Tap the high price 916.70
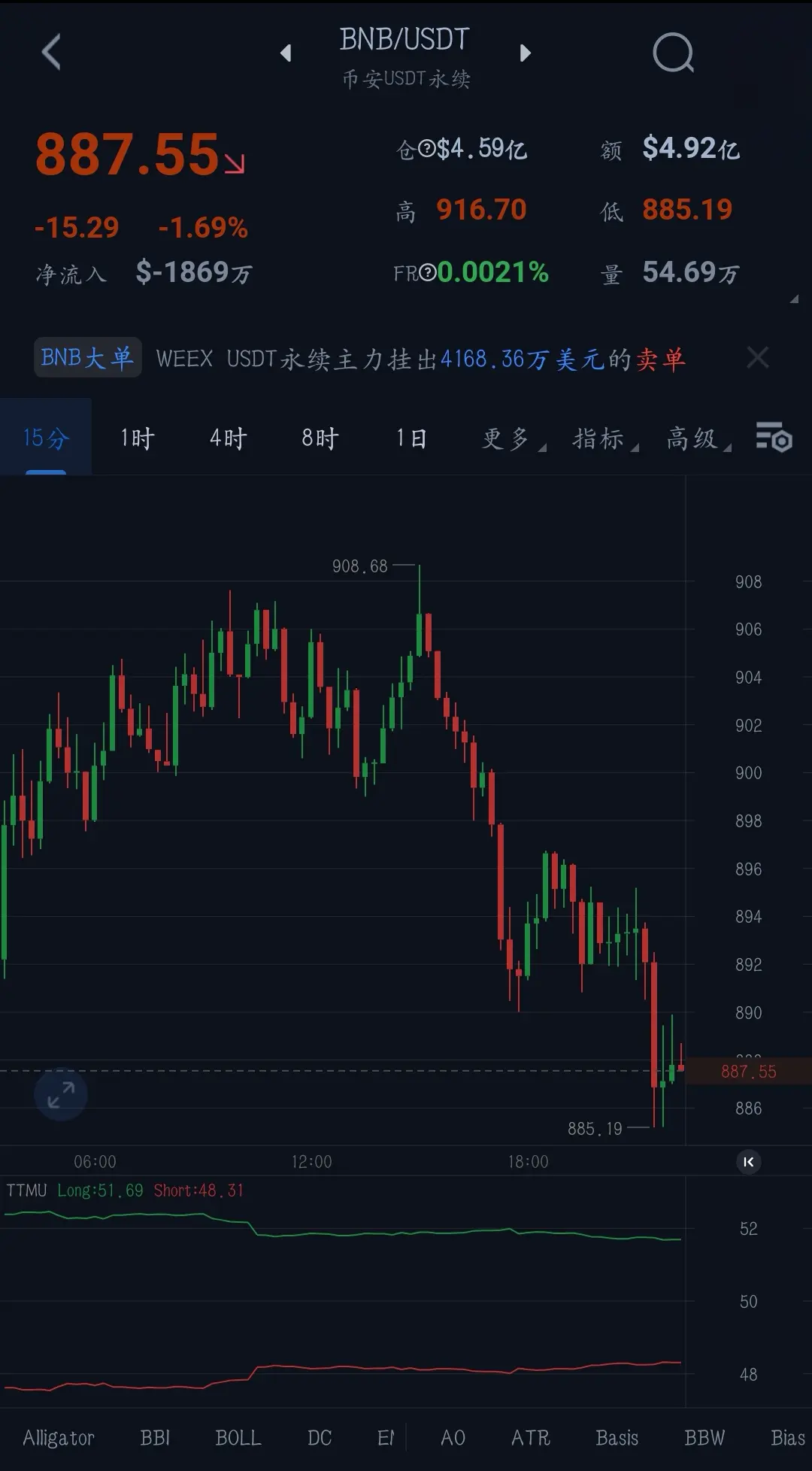This screenshot has width=812, height=1471. click(481, 210)
